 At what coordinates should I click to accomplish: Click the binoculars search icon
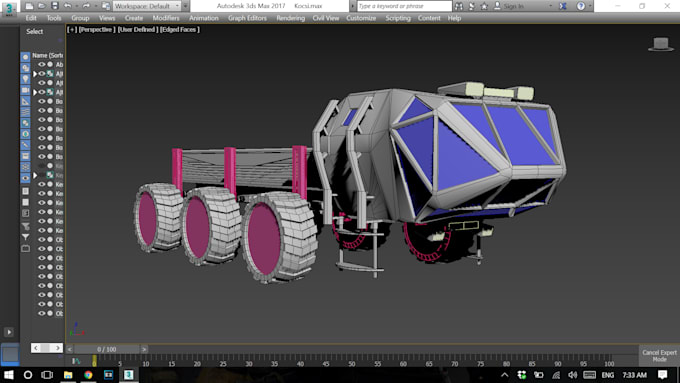(458, 6)
